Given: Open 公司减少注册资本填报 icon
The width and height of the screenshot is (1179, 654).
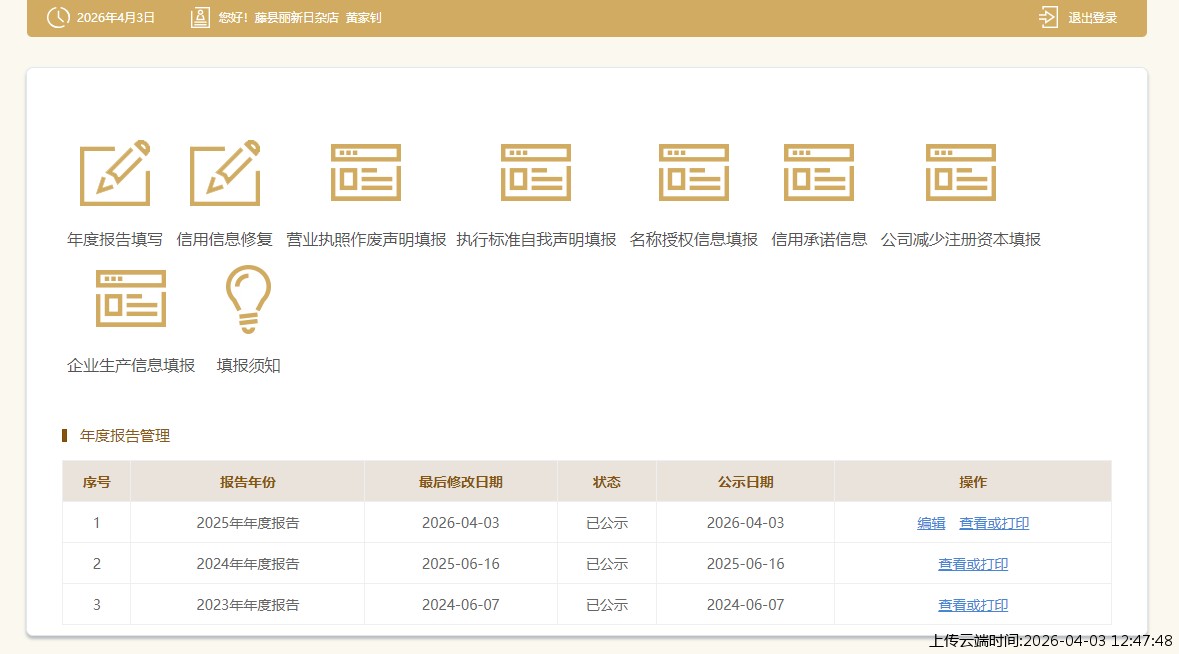Looking at the screenshot, I should [961, 173].
